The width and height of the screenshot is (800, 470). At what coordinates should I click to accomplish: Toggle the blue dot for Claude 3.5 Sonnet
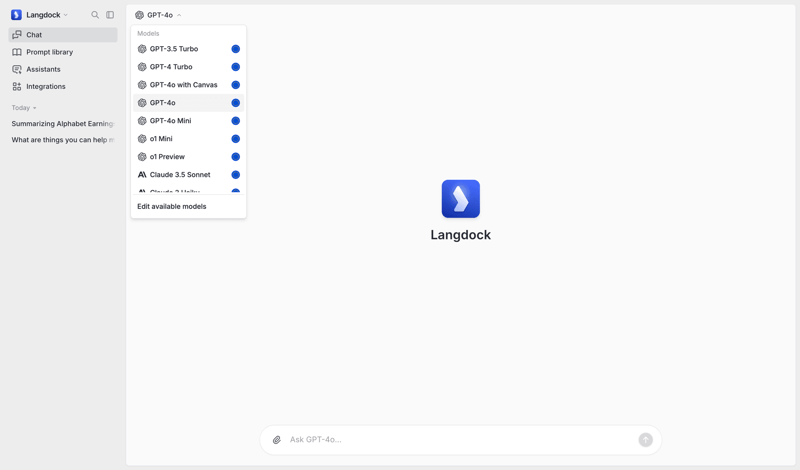tap(236, 175)
